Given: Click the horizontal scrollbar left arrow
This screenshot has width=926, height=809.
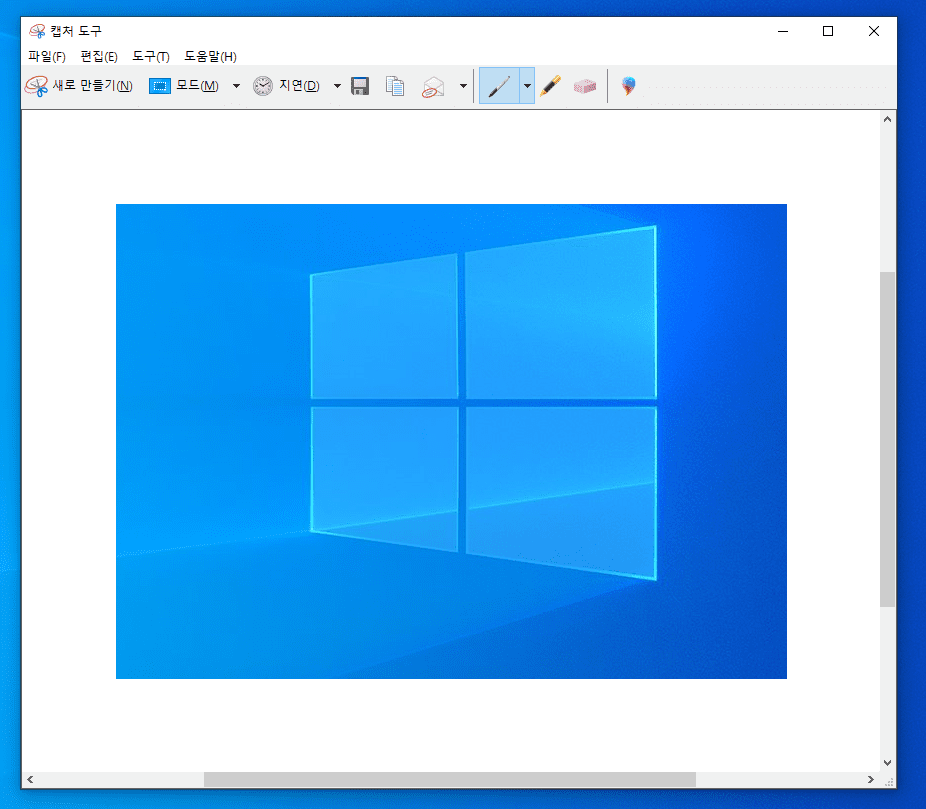Looking at the screenshot, I should tap(30, 779).
